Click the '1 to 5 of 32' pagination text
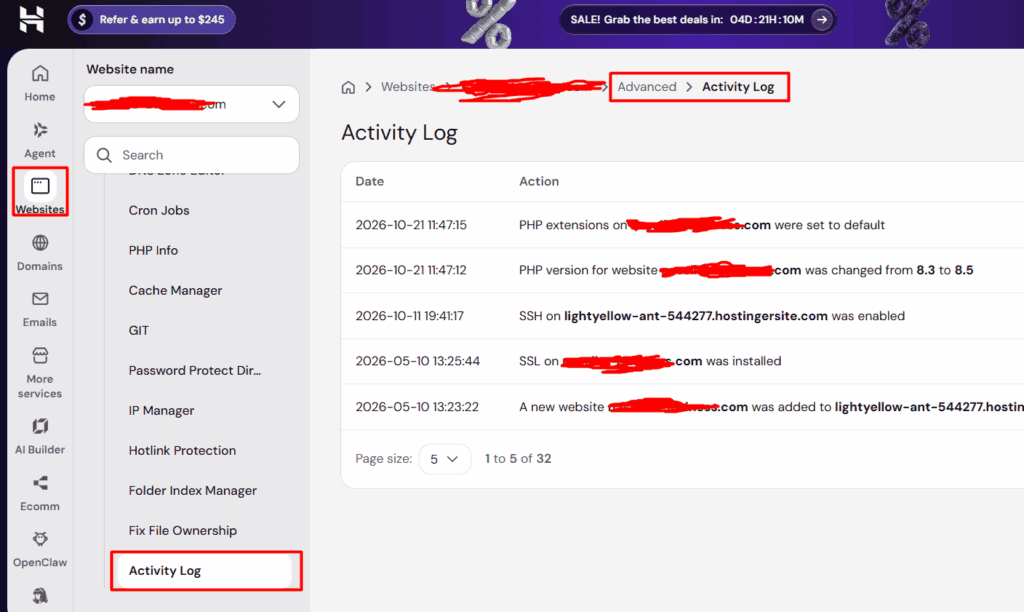Viewport: 1024px width, 612px height. point(518,459)
